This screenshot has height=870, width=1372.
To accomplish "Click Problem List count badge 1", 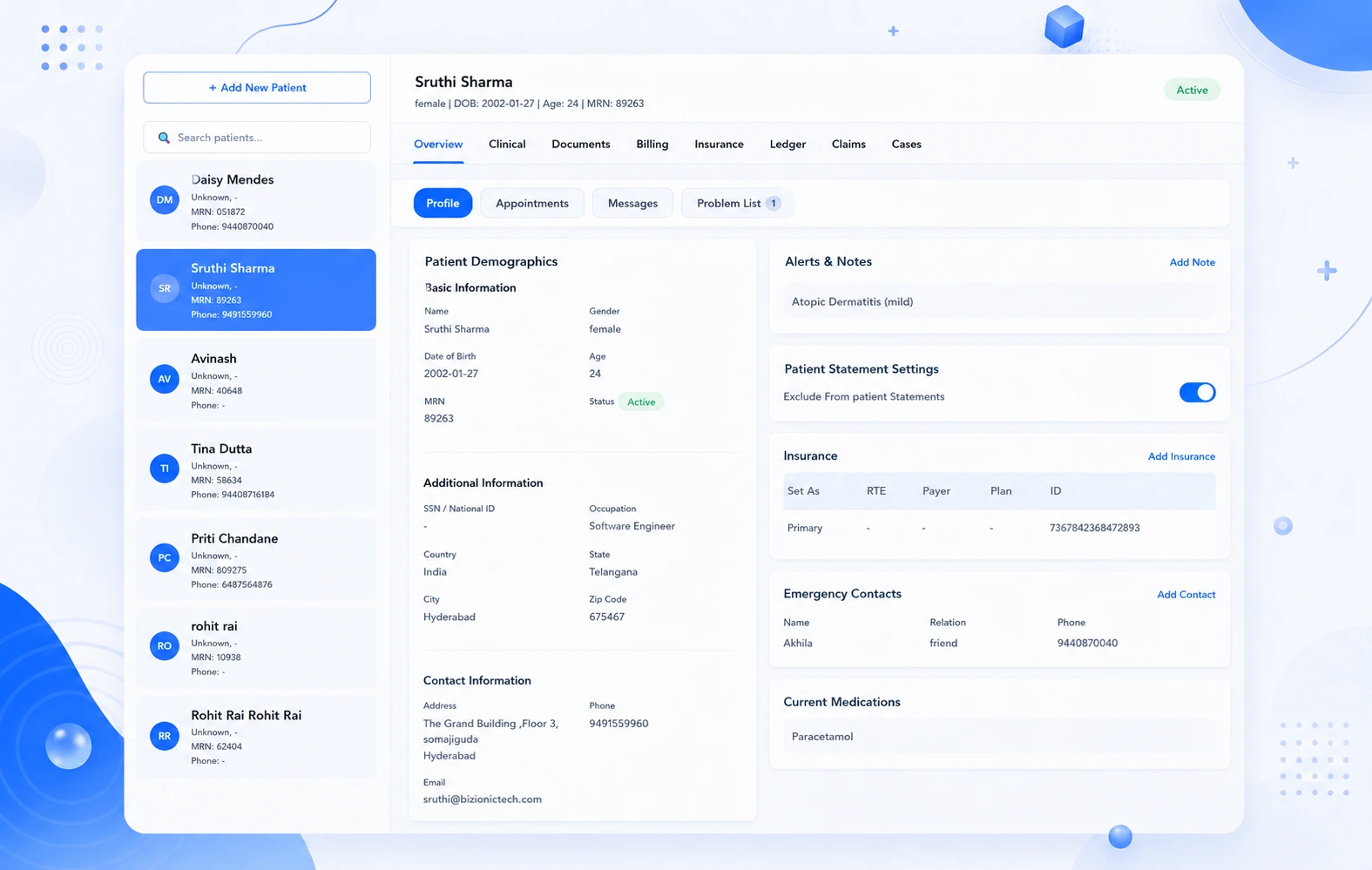I will (773, 203).
